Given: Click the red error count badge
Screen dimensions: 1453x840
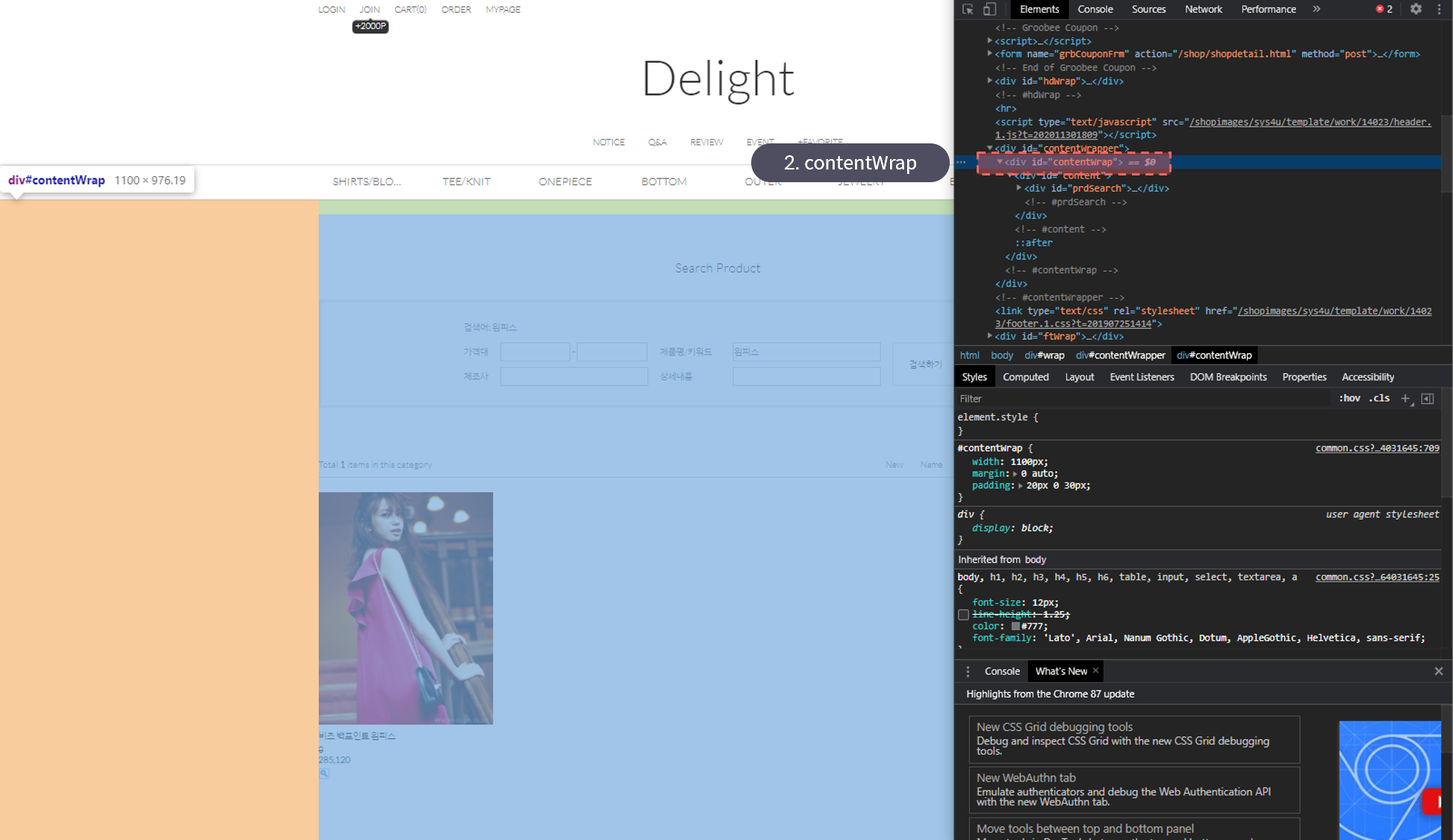Looking at the screenshot, I should point(1384,9).
